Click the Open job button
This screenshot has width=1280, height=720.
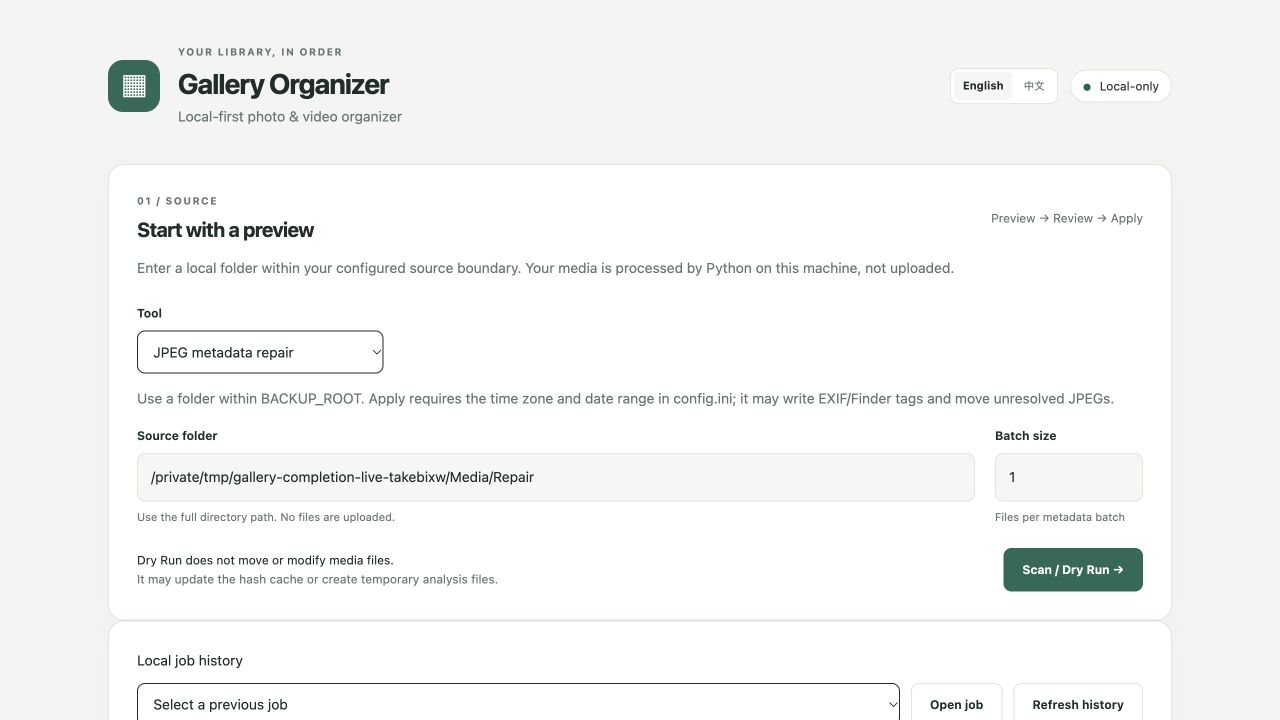(x=956, y=704)
